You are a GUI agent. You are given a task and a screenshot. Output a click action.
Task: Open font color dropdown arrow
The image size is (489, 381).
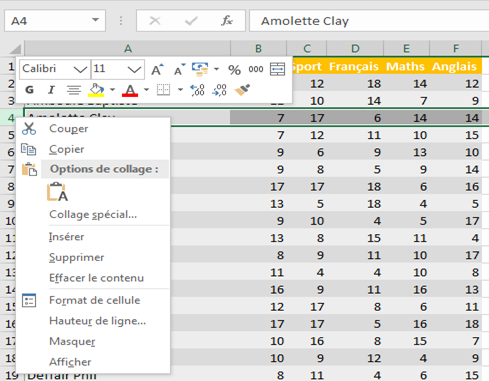[x=146, y=90]
